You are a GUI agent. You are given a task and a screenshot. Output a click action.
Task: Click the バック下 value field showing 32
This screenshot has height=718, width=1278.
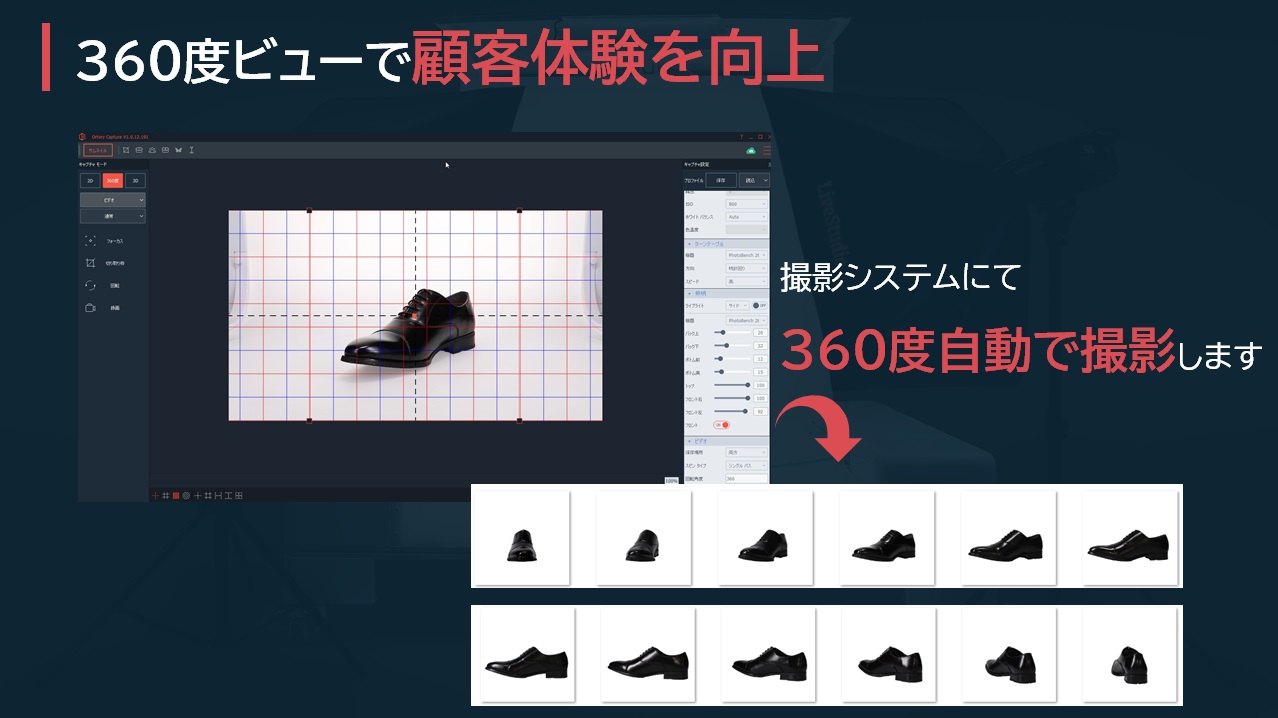pos(760,345)
